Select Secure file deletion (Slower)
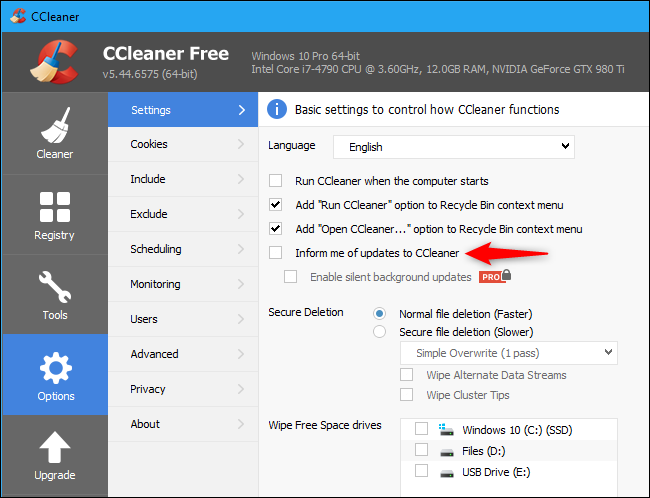 click(x=379, y=332)
